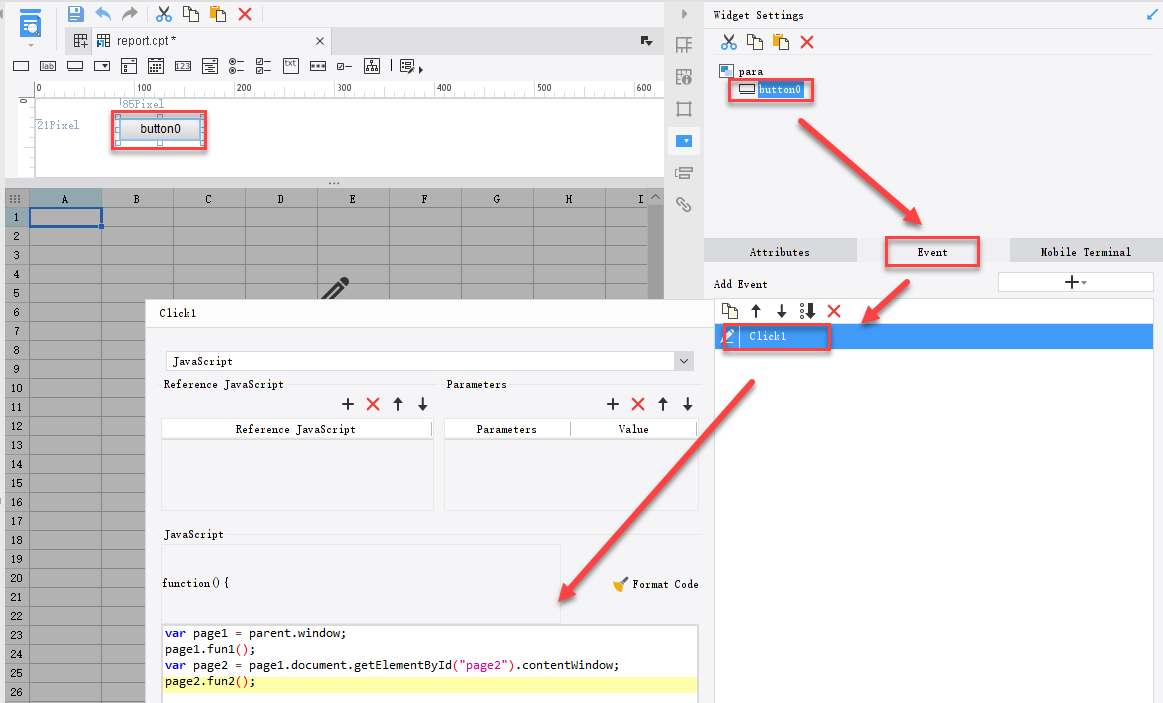The height and width of the screenshot is (703, 1163).
Task: Click inside the JavaScript code editor
Action: (x=430, y=662)
